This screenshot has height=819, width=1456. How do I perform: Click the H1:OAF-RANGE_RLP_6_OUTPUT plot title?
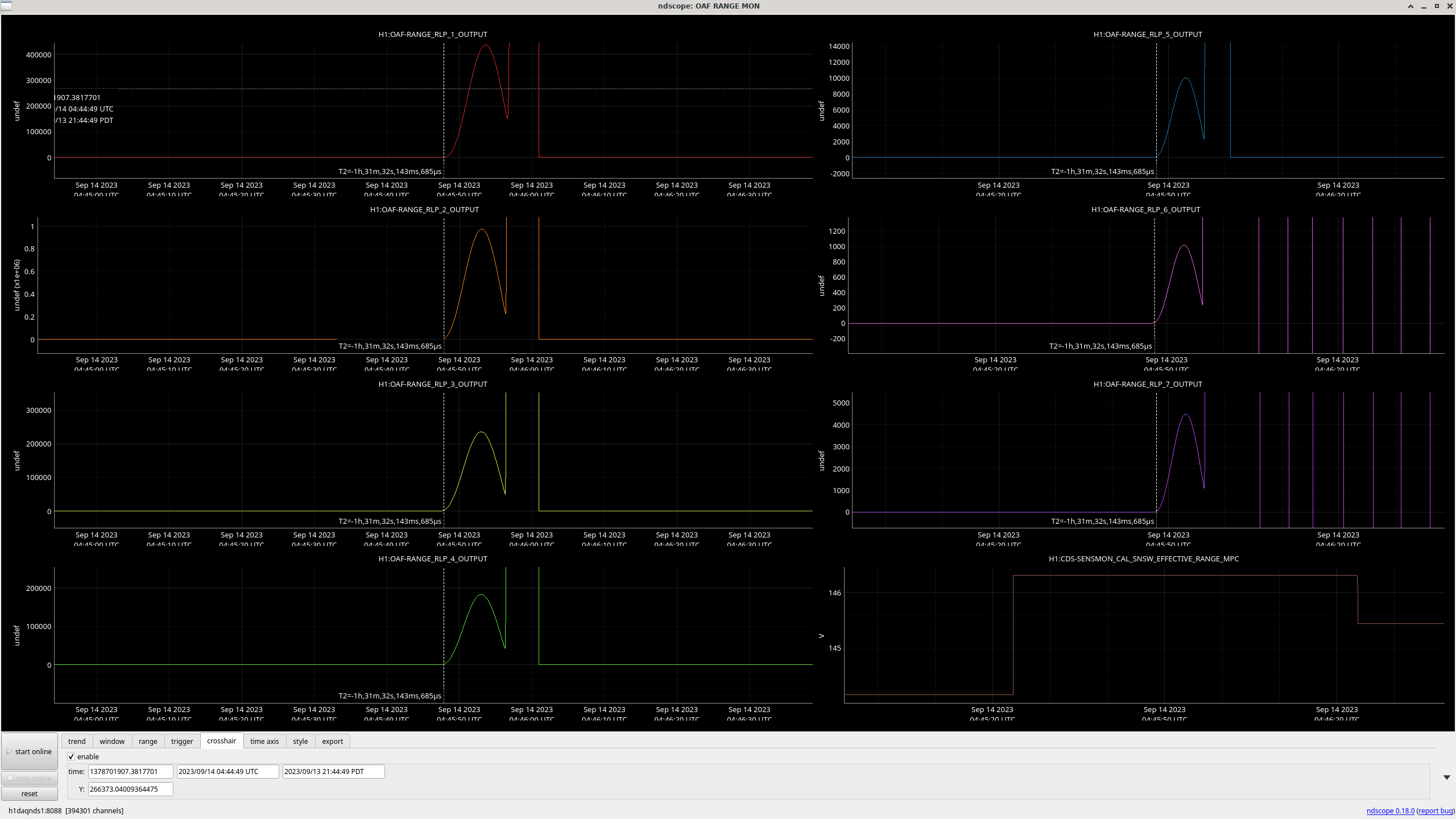point(1145,209)
